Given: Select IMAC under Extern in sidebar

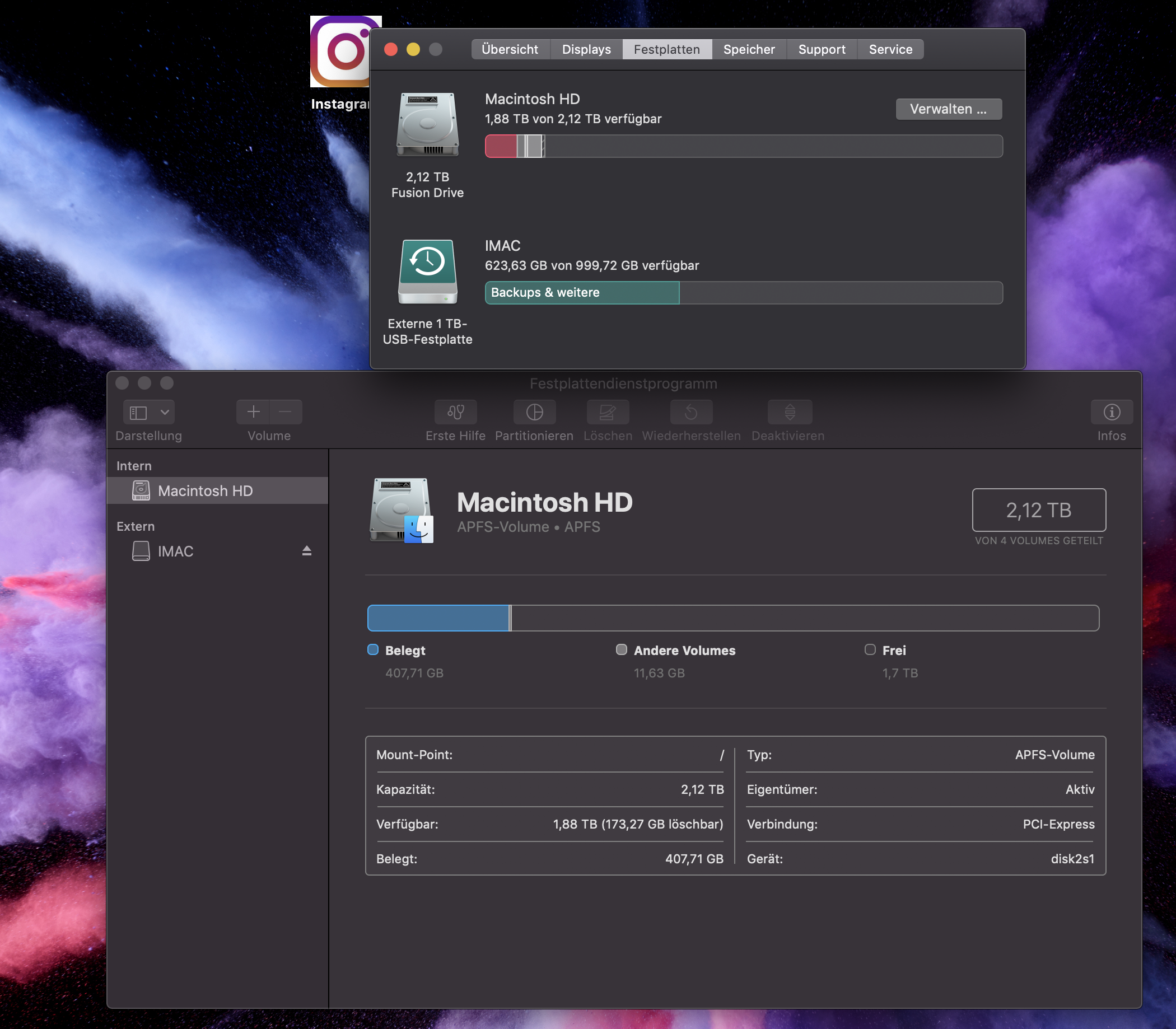Looking at the screenshot, I should (x=175, y=551).
